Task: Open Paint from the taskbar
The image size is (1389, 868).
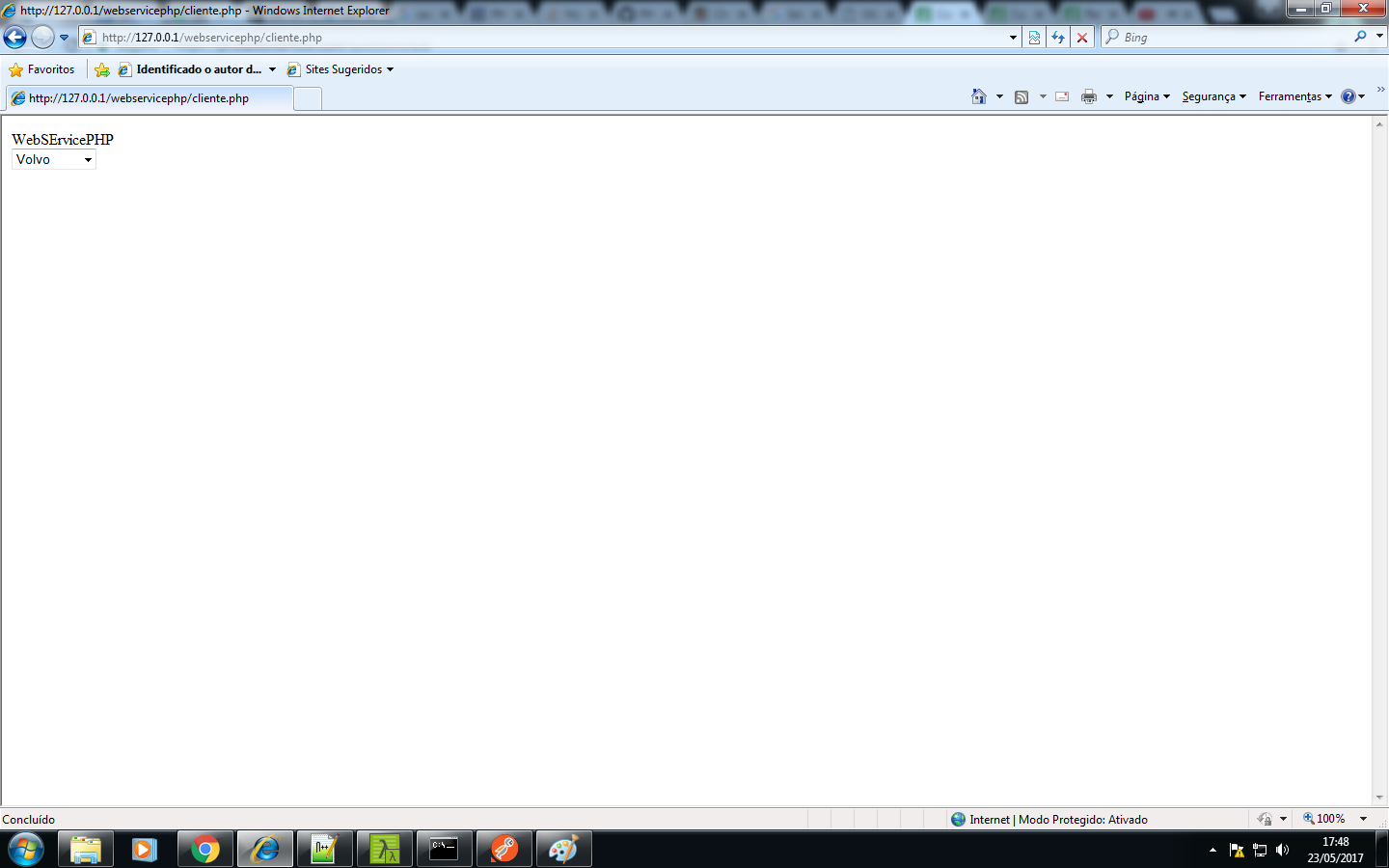Action: click(564, 850)
